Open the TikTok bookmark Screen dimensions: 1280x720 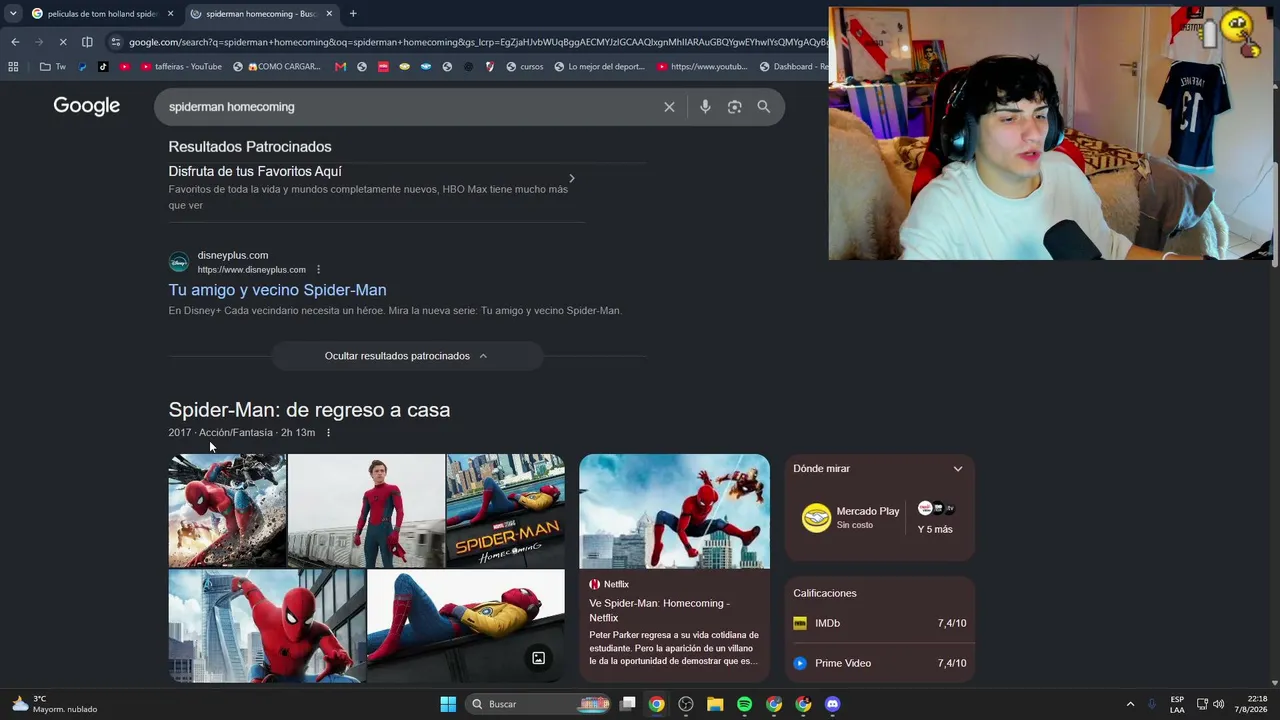[x=103, y=67]
